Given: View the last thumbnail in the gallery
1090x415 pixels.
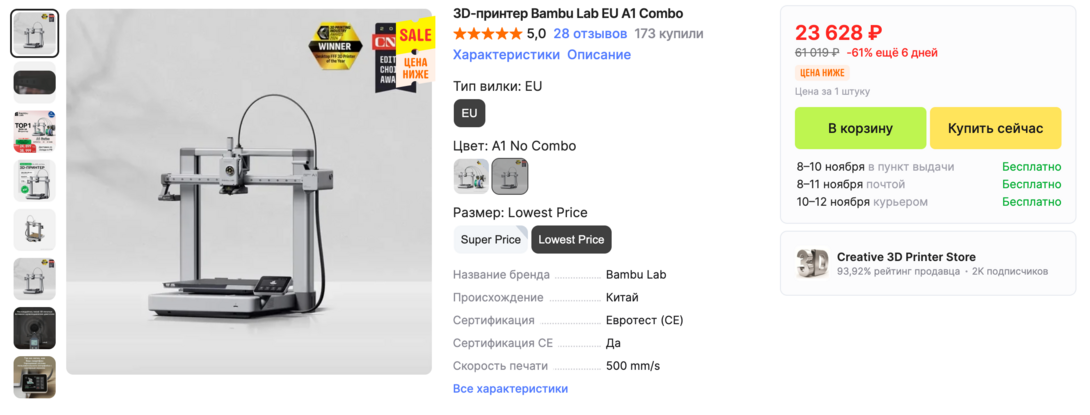Looking at the screenshot, I should click(35, 377).
